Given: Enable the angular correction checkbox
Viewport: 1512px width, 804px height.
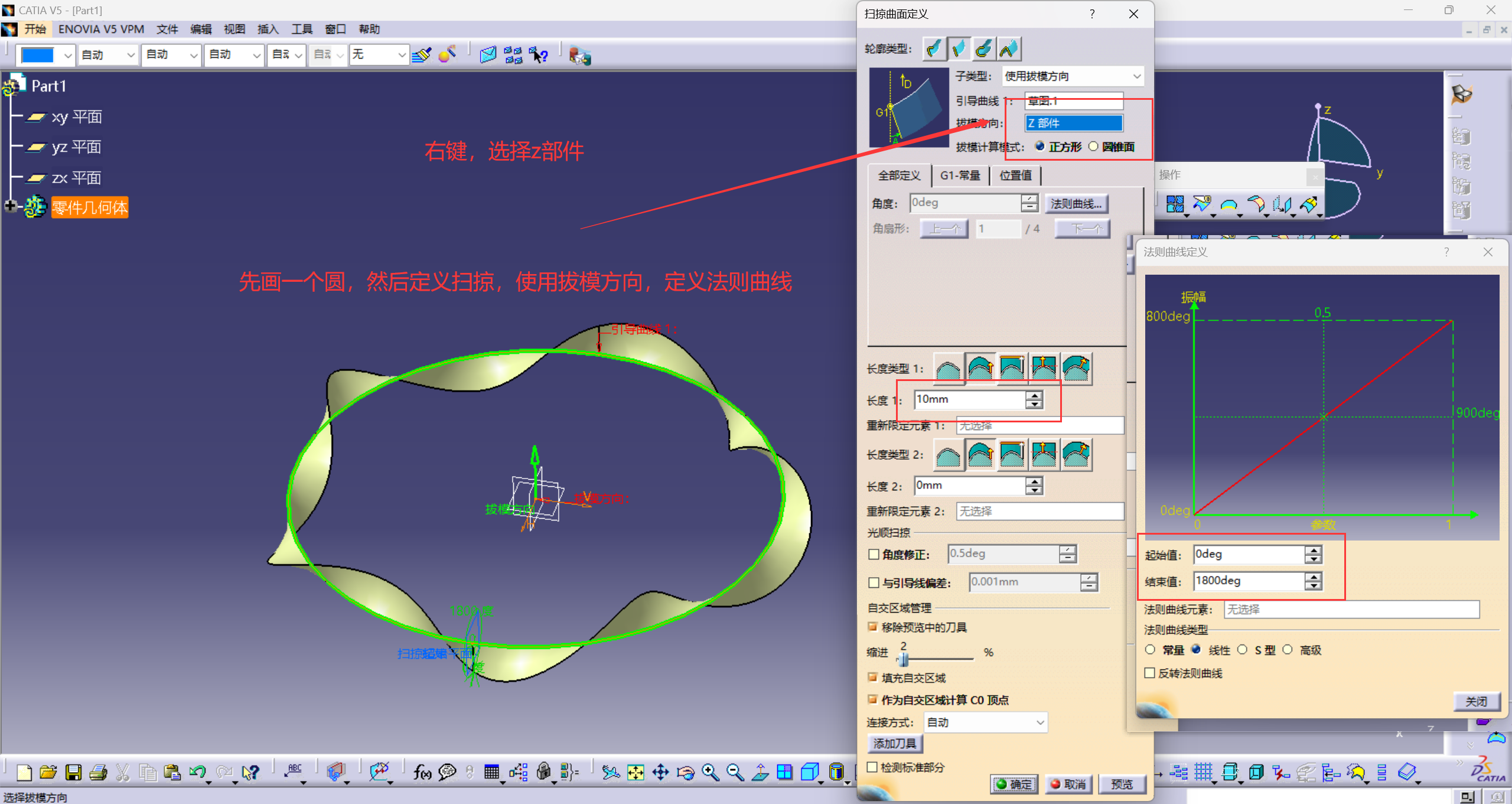Looking at the screenshot, I should click(x=874, y=554).
